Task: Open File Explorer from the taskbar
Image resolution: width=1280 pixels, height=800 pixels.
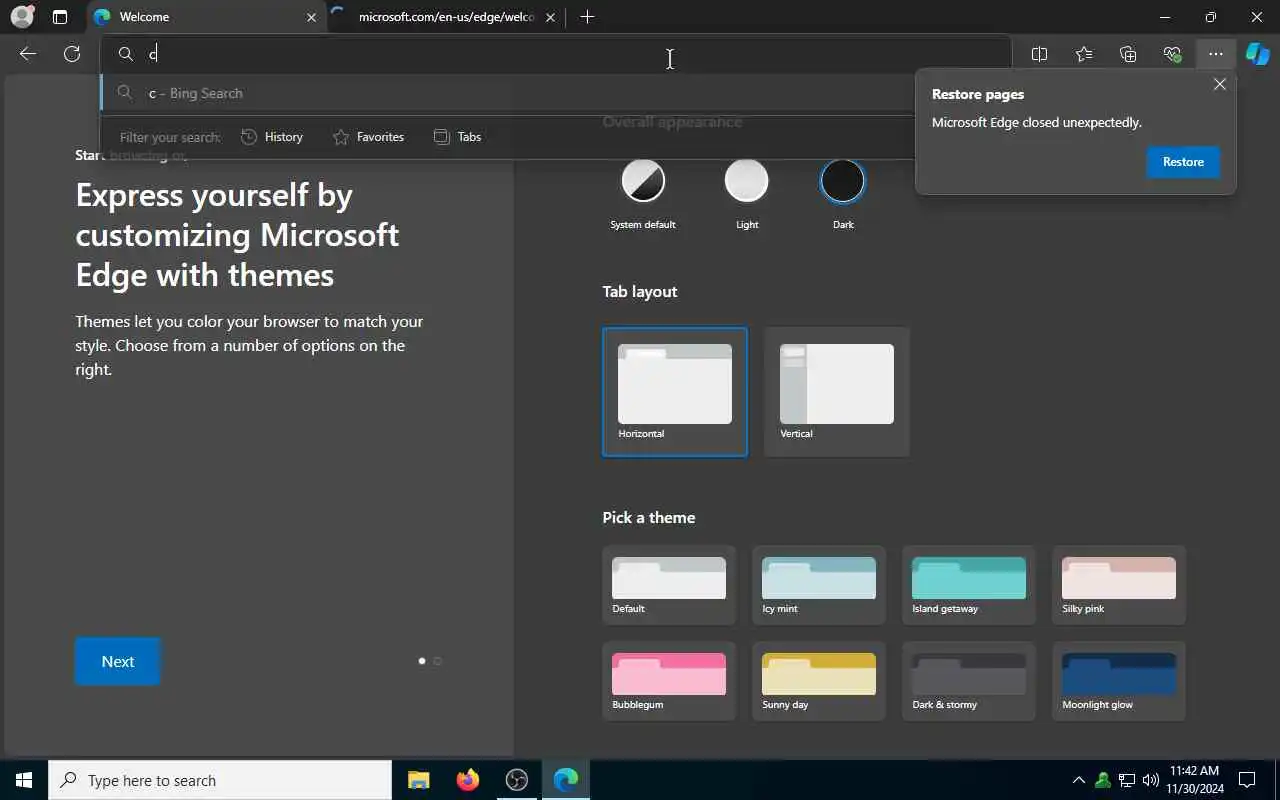Action: click(418, 780)
